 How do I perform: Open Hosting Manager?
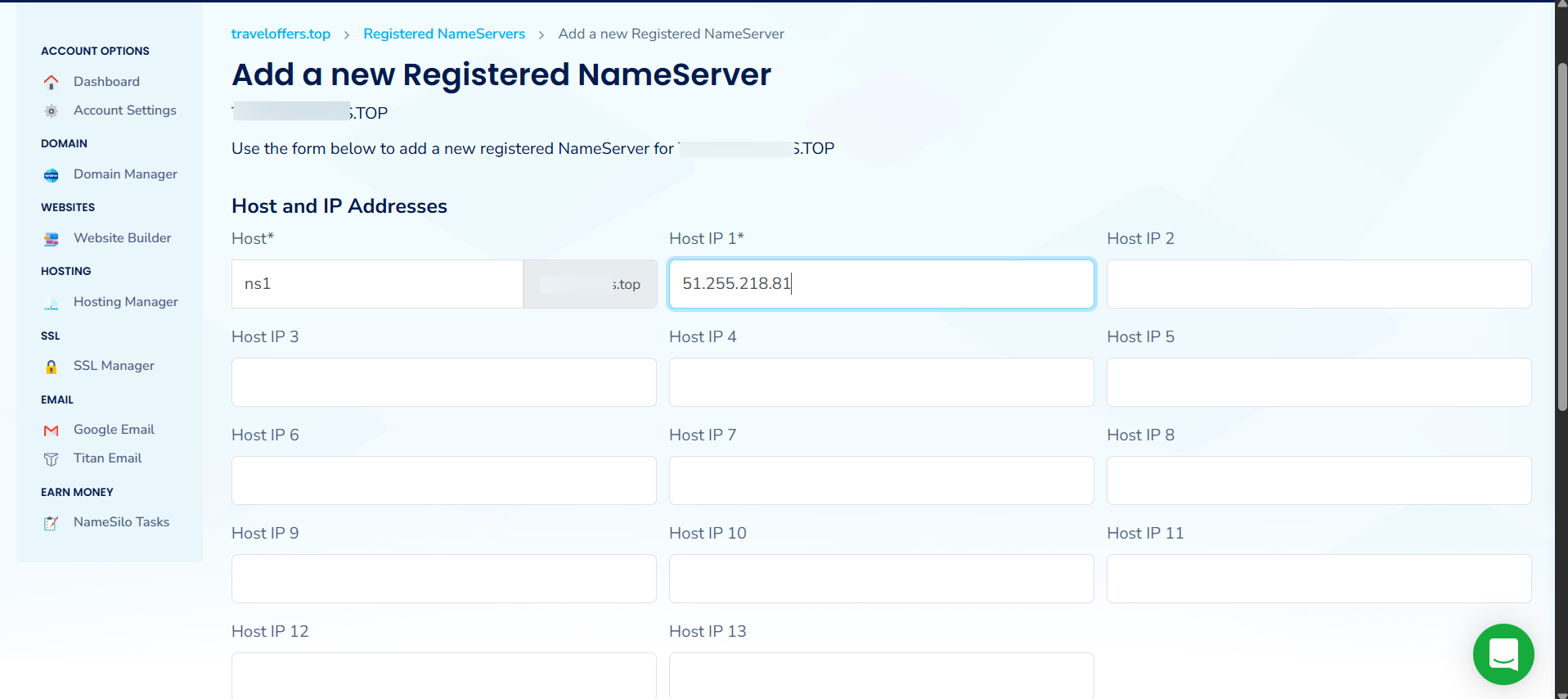pos(126,302)
